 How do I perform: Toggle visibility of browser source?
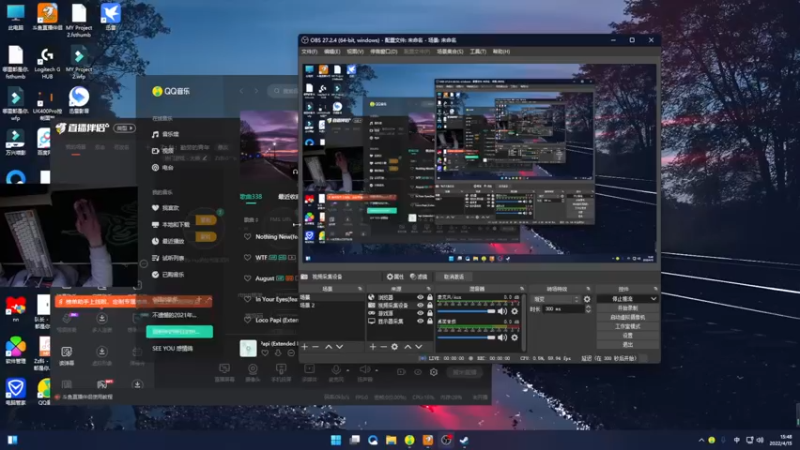pyautogui.click(x=420, y=297)
